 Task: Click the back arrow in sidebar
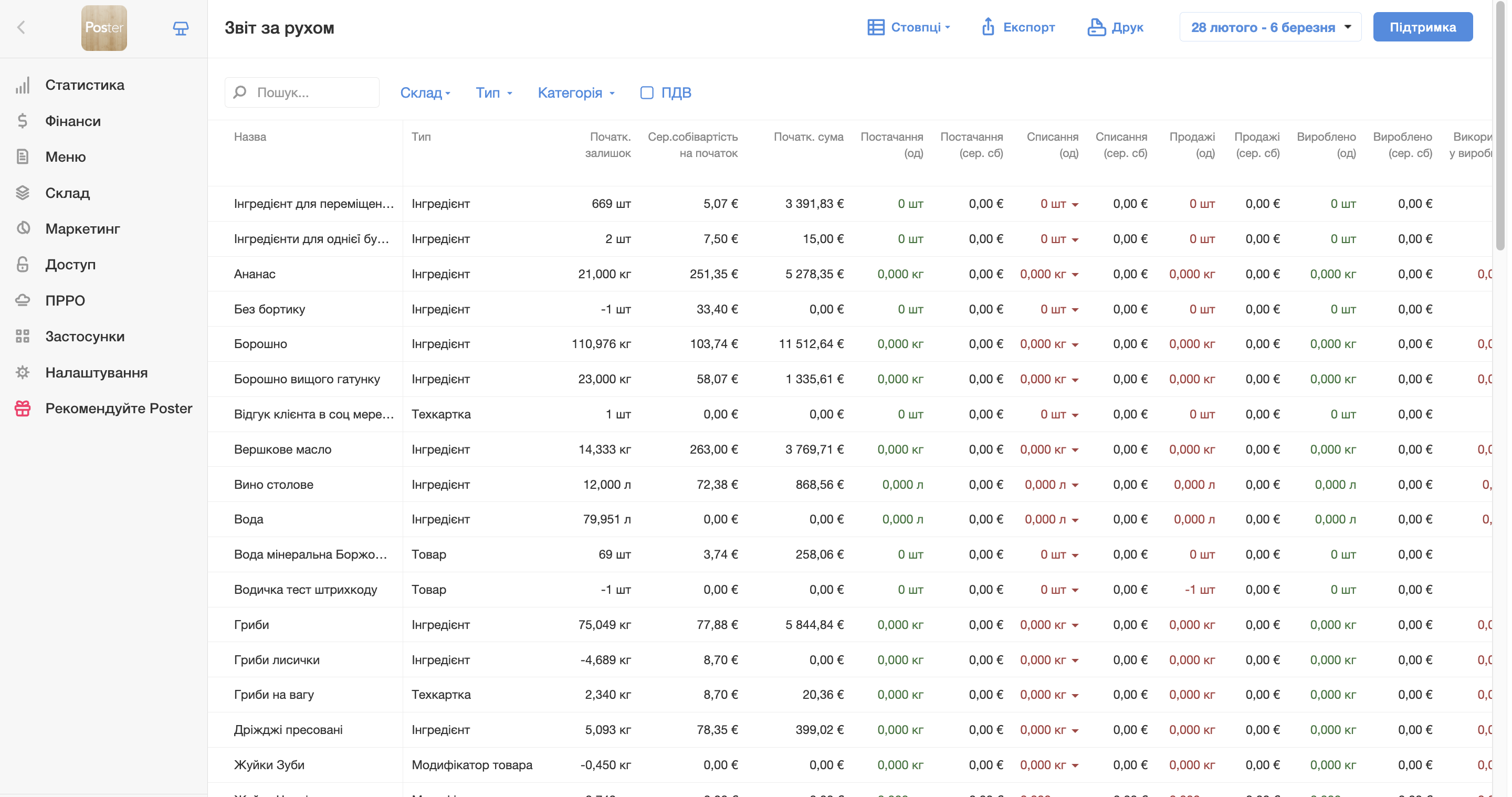(x=21, y=28)
